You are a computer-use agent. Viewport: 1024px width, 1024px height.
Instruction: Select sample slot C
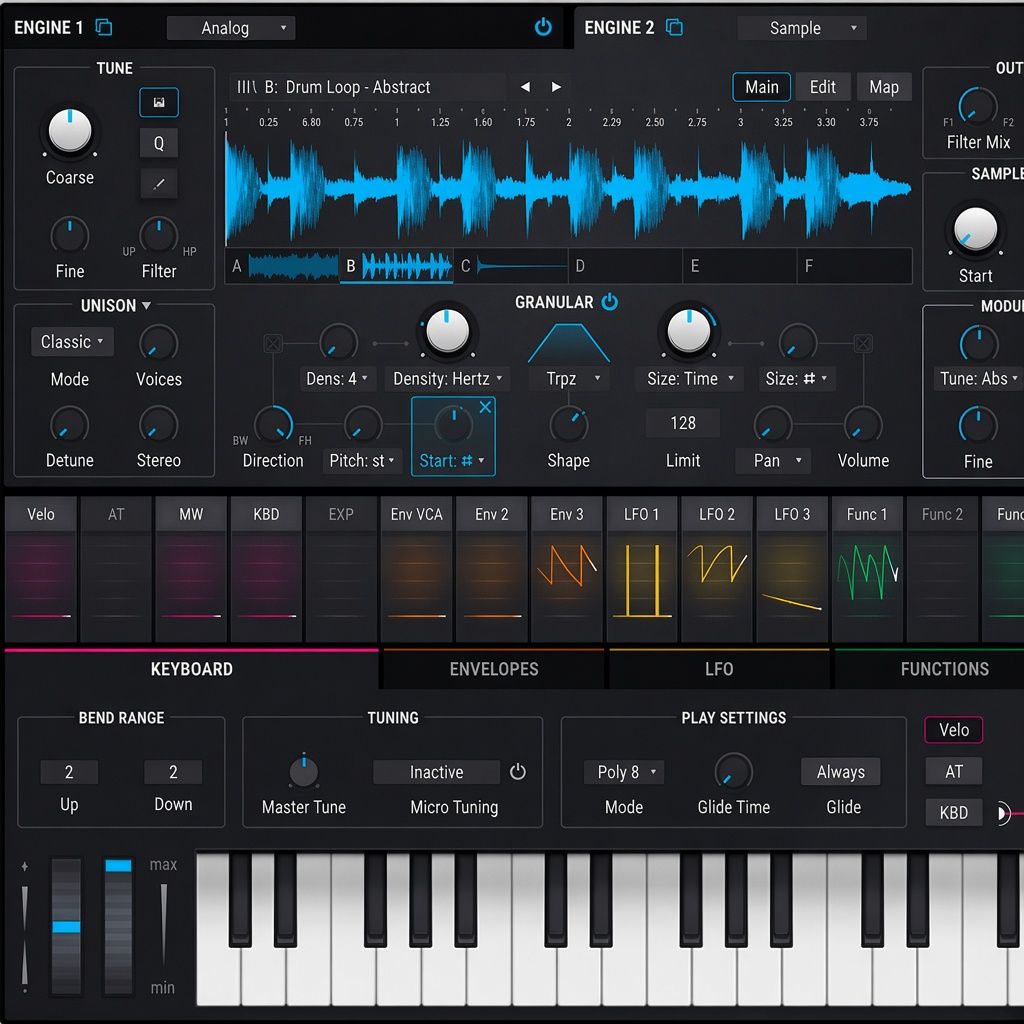tap(511, 266)
